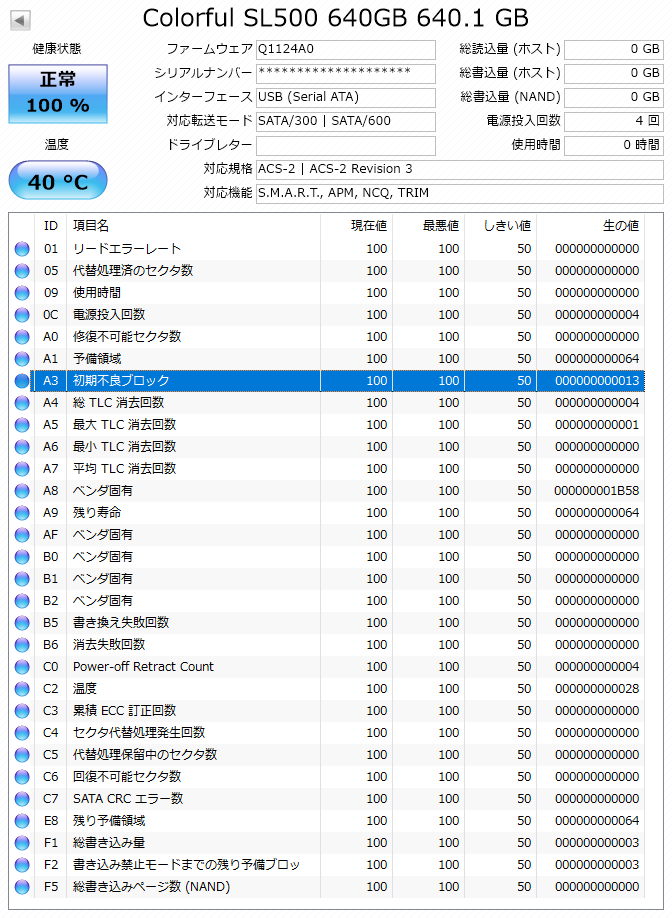Click the status orb for row E8
672x918 pixels.
pos(22,821)
